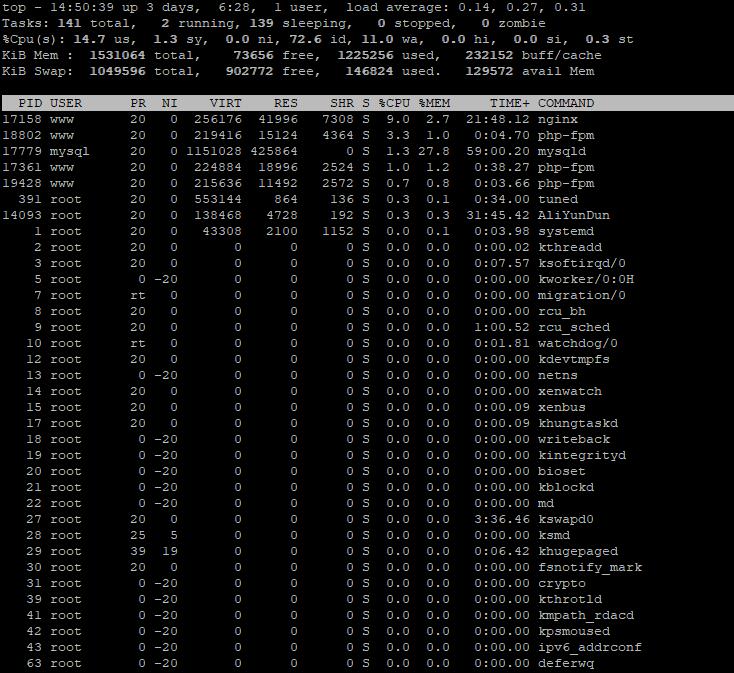Click PID 18802 in the process list
734x673 pixels.
point(22,135)
